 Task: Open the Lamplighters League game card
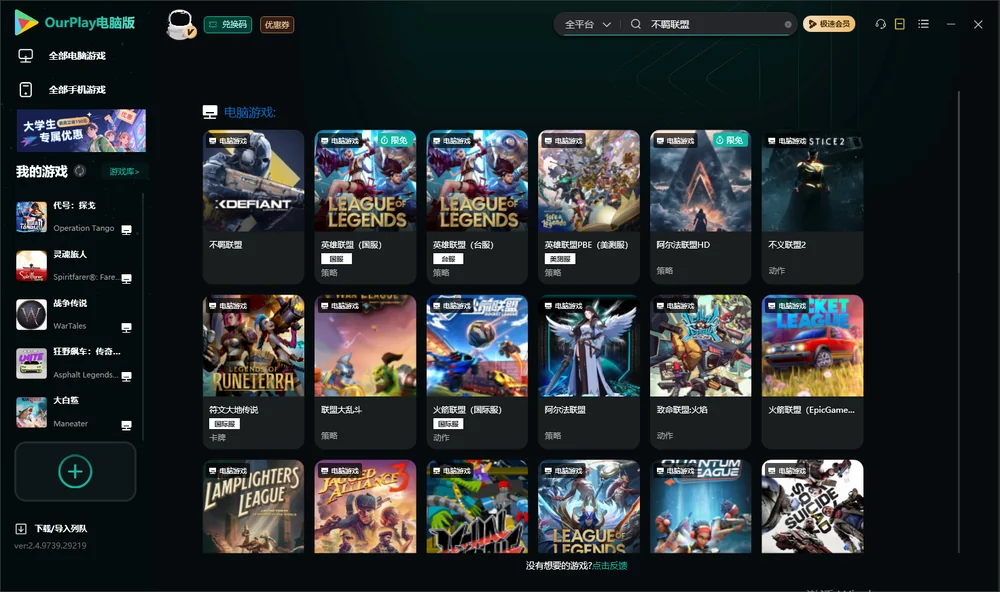(253, 507)
